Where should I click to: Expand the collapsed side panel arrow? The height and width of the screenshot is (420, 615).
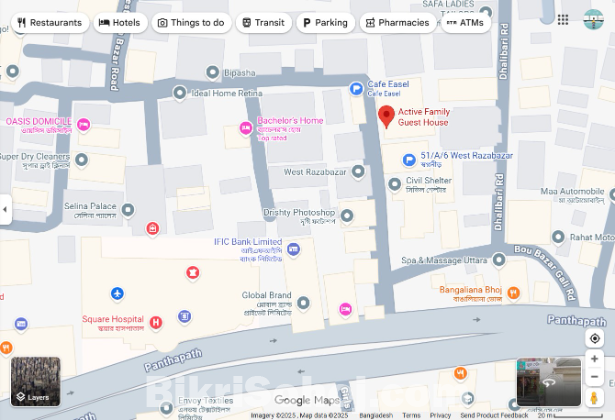pos(5,209)
